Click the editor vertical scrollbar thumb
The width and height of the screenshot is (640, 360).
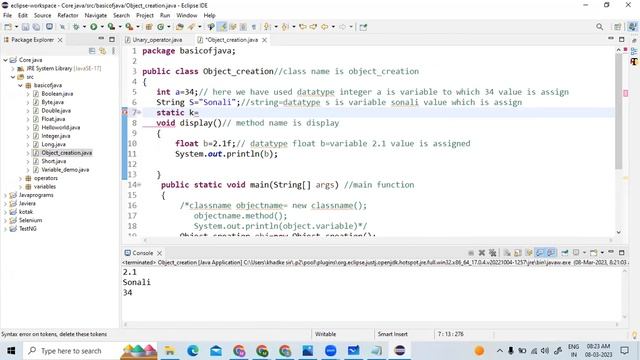point(619,111)
